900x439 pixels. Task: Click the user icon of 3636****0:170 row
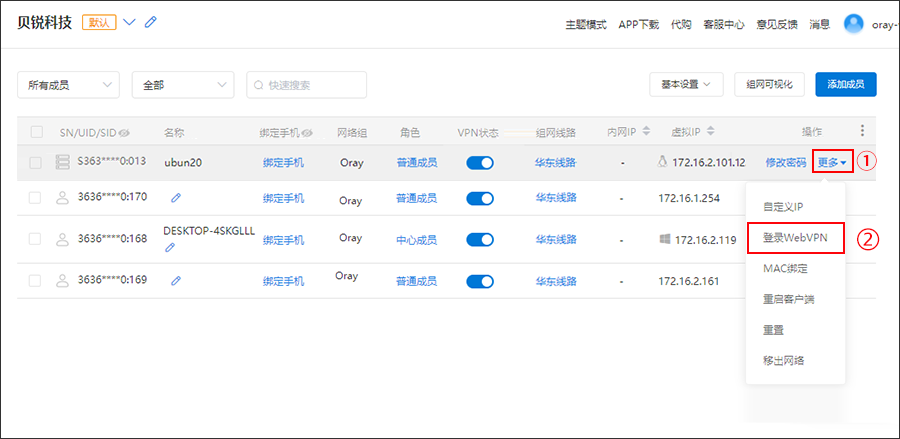[61, 198]
